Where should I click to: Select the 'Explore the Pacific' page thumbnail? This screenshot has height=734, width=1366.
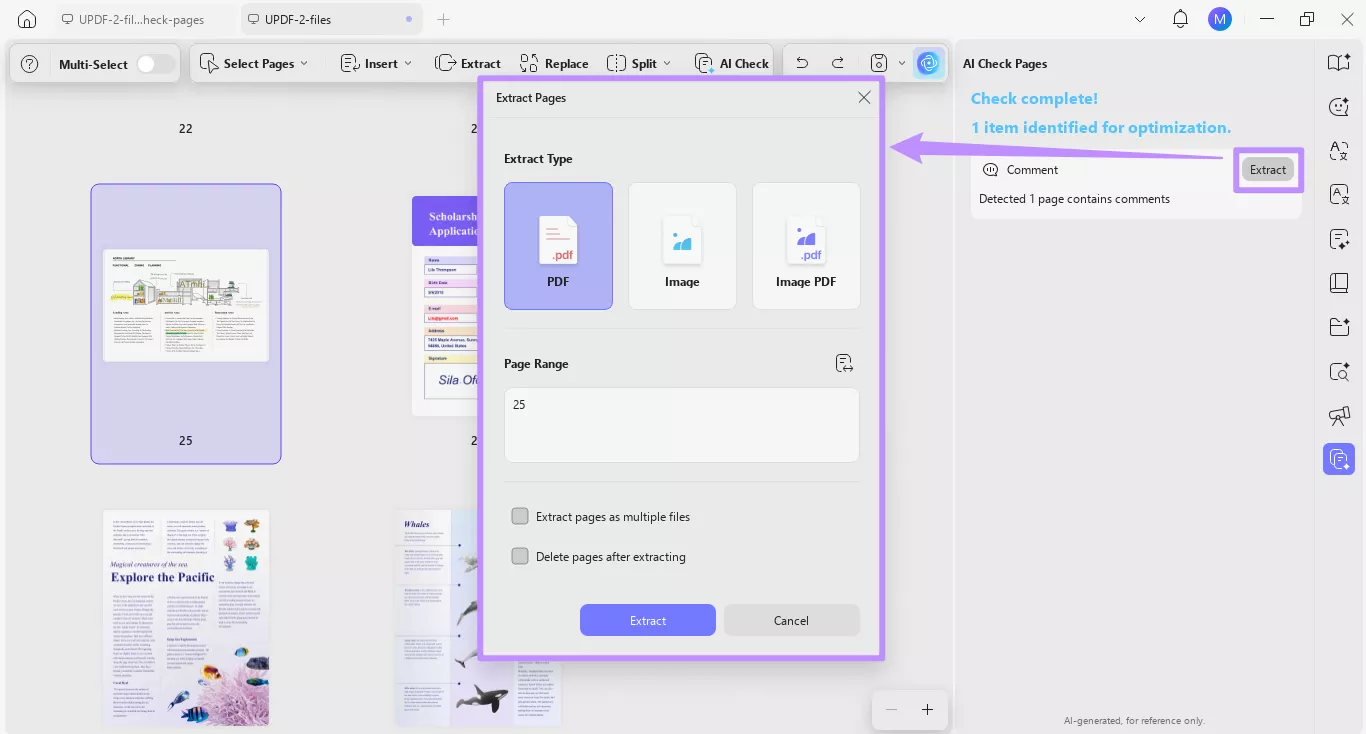pos(186,618)
